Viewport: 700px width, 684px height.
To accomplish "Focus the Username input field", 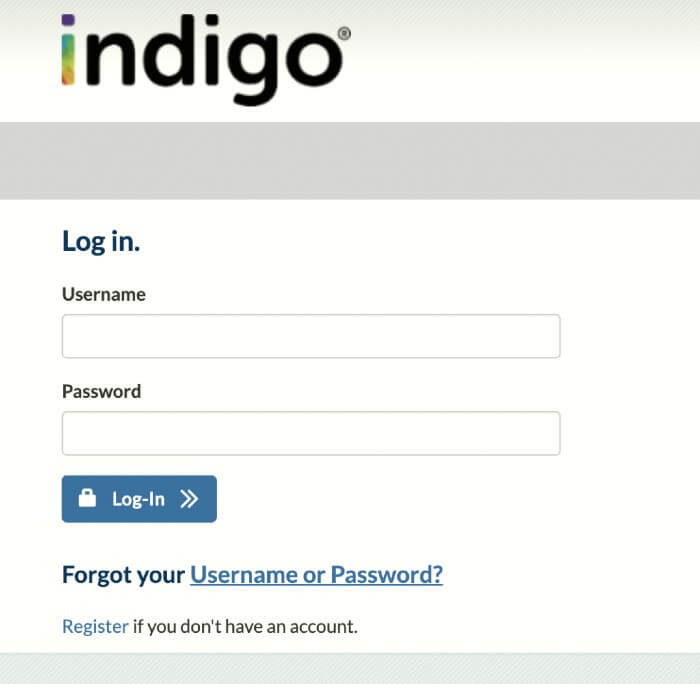I will [311, 336].
